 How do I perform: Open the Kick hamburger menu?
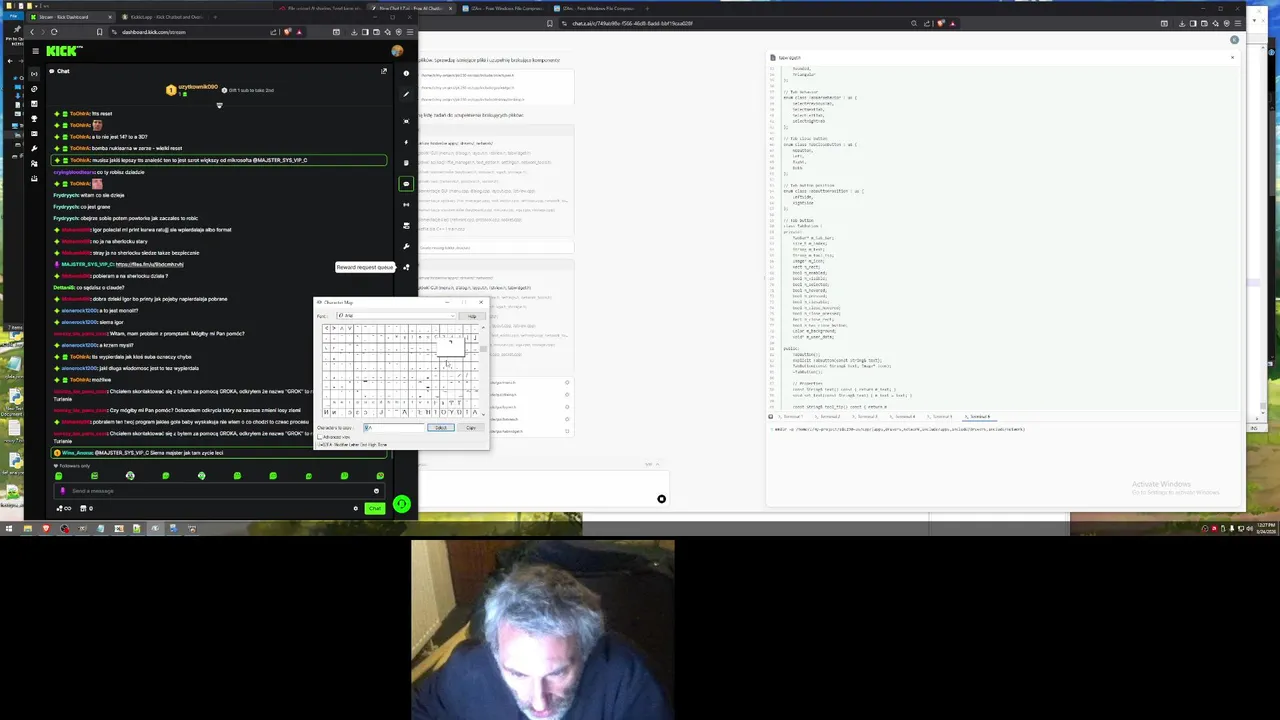tap(35, 51)
